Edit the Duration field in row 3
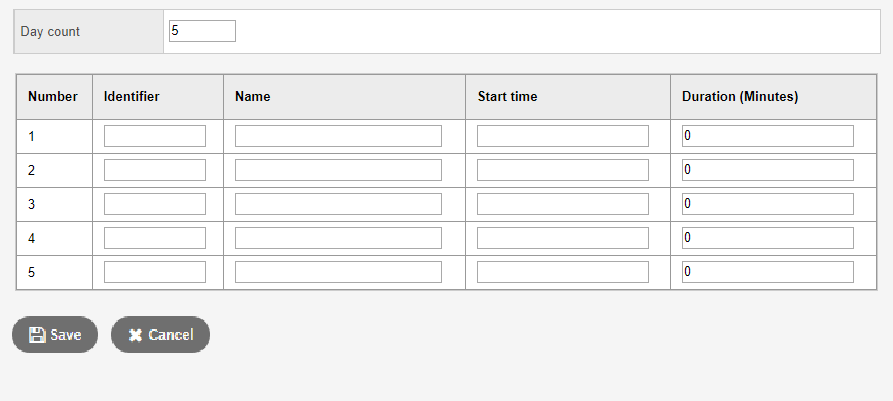This screenshot has height=401, width=893. pos(767,204)
